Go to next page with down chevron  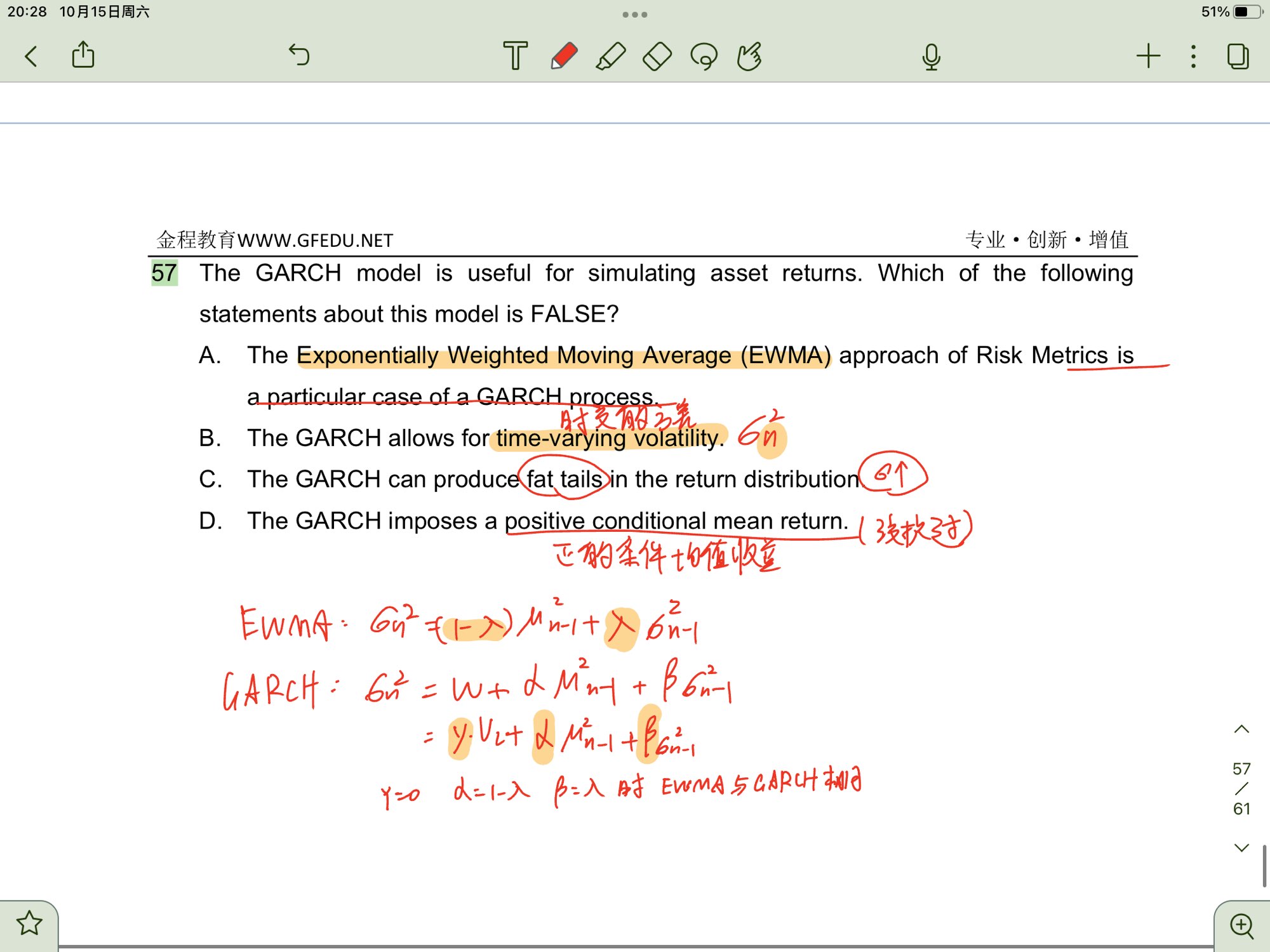[x=1241, y=847]
